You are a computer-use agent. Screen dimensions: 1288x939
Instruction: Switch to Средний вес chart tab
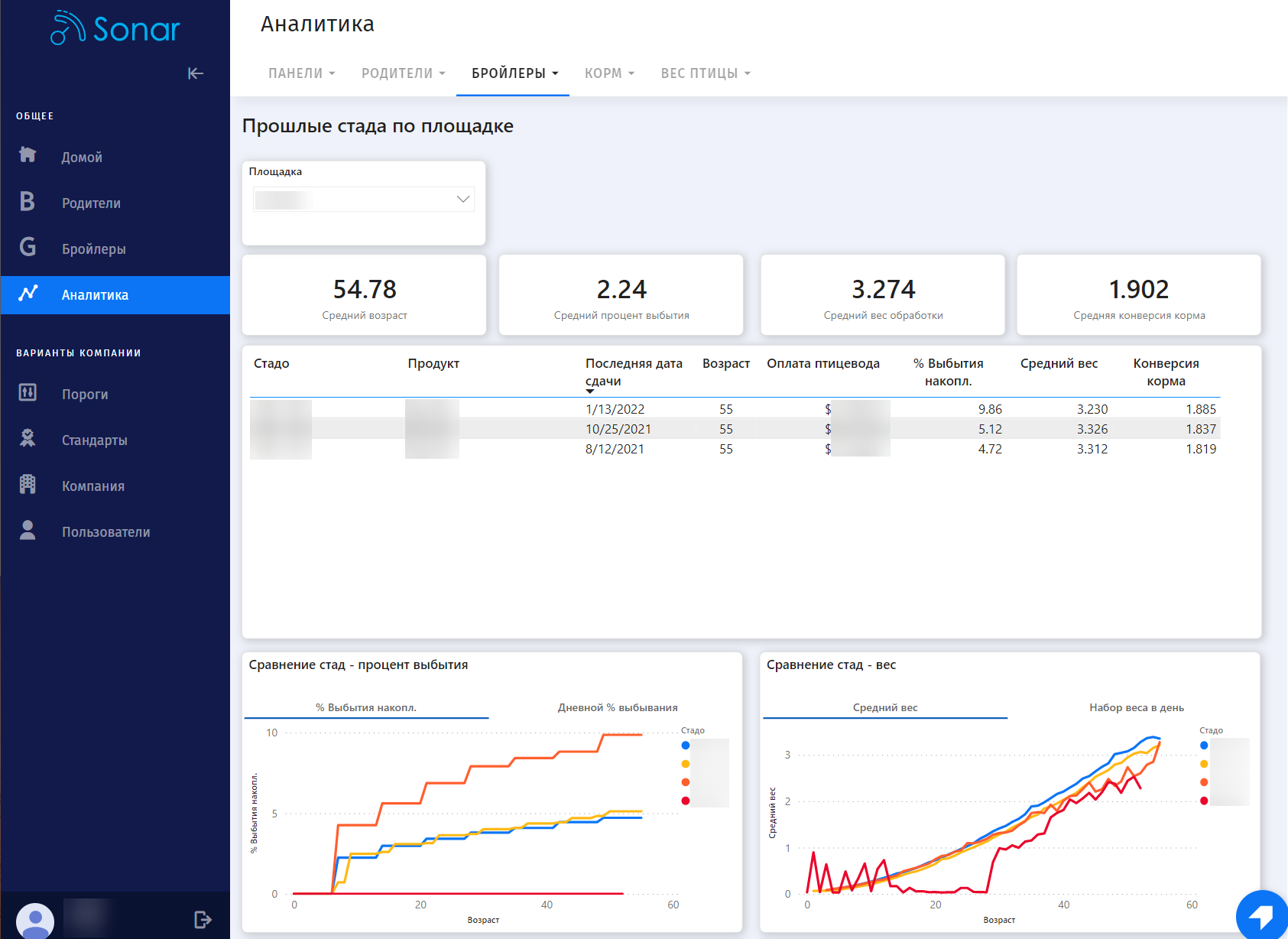click(x=885, y=708)
